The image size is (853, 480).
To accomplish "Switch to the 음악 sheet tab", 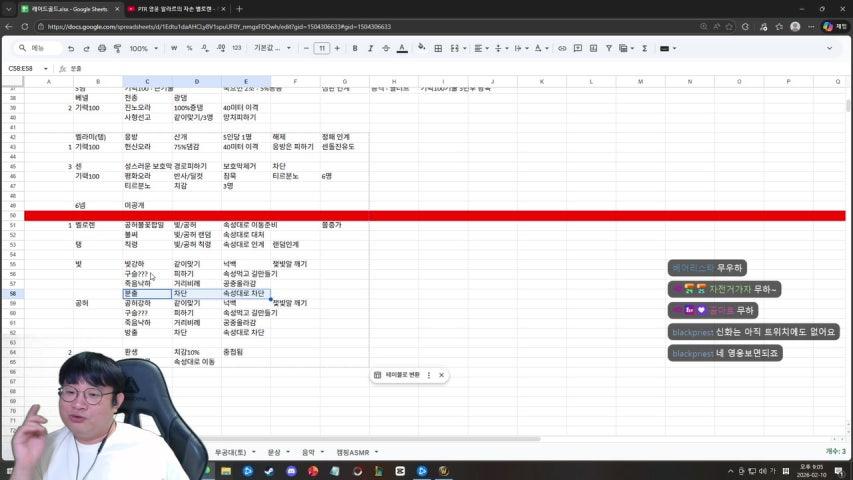I will (x=308, y=452).
